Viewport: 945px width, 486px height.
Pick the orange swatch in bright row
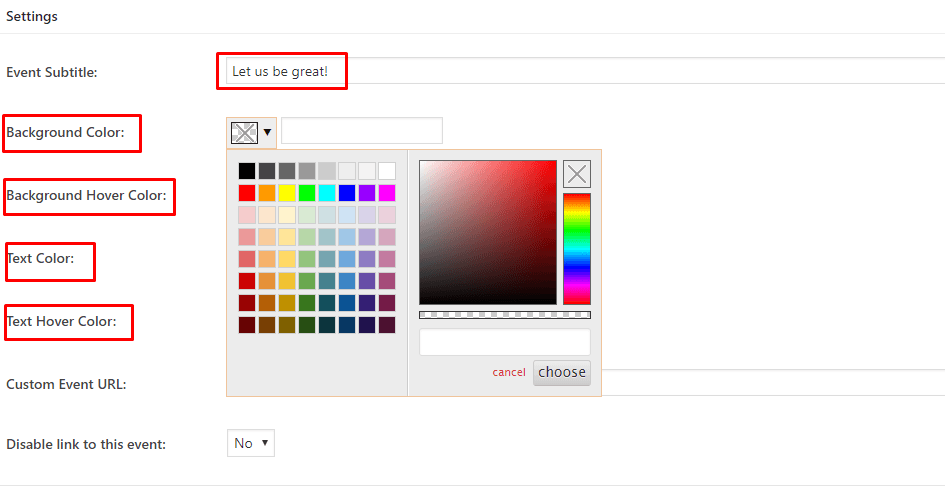pyautogui.click(x=267, y=193)
